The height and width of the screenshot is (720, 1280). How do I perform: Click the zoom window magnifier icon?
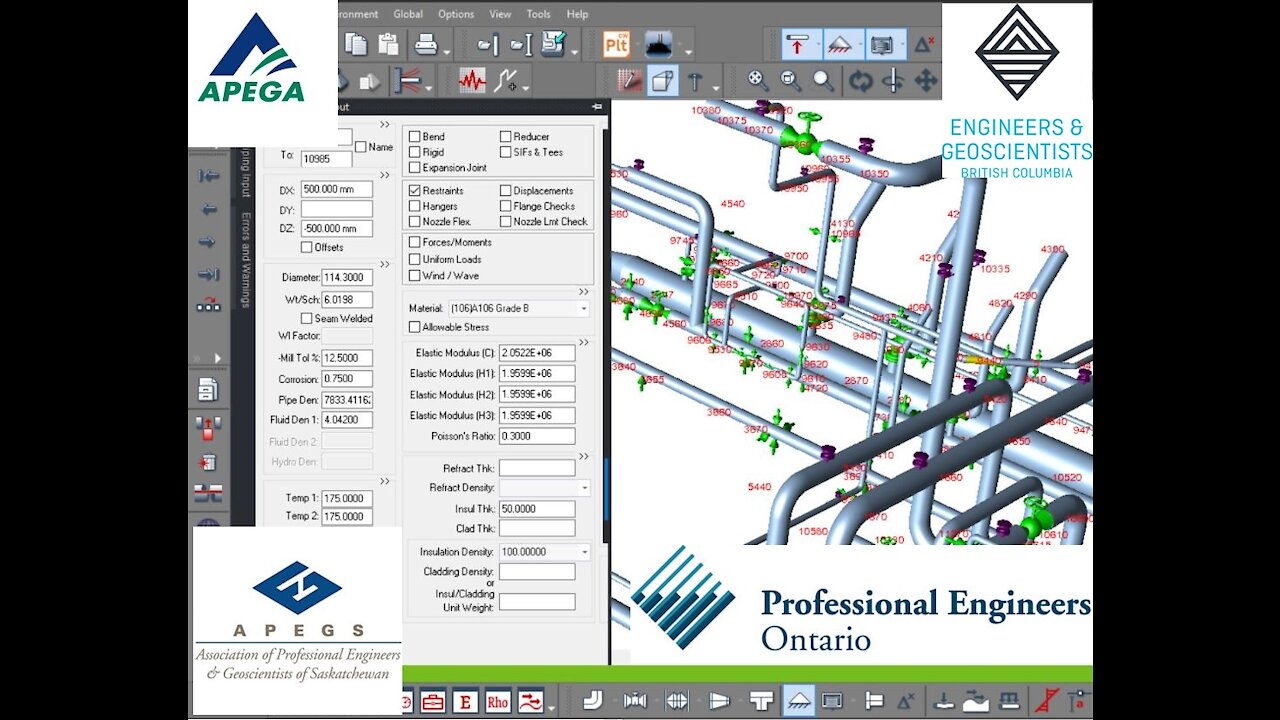point(790,80)
